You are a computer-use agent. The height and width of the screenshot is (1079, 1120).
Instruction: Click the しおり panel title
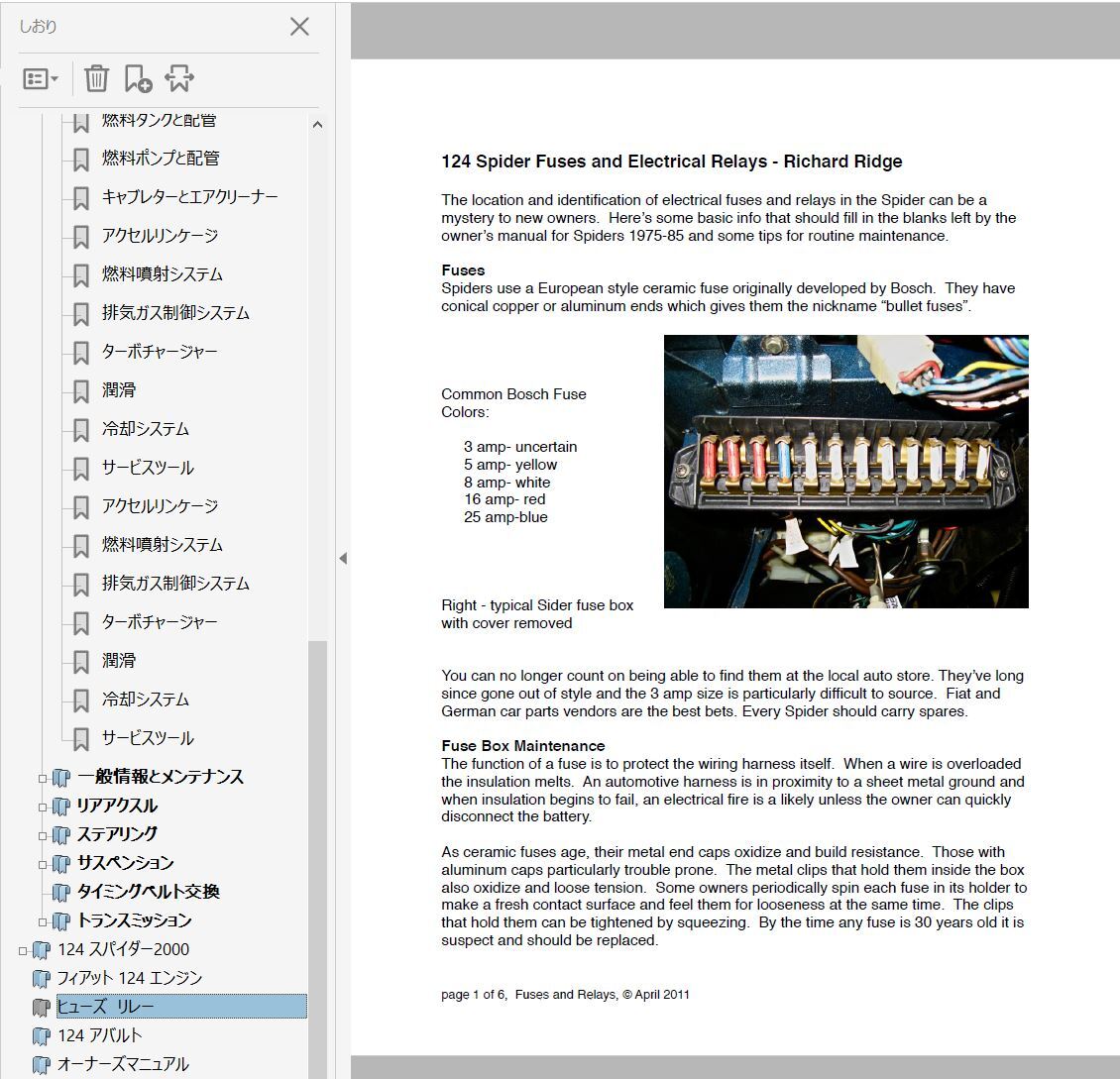click(38, 27)
